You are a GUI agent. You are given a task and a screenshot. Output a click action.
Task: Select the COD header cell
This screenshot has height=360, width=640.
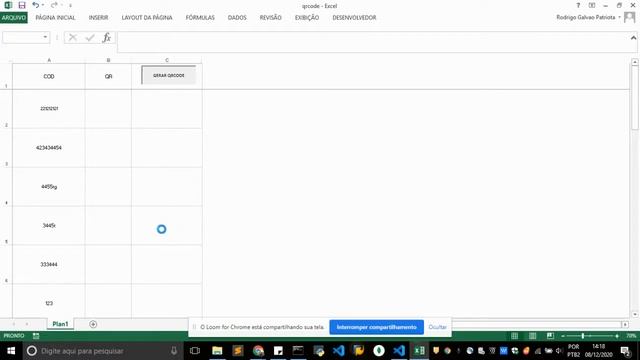click(49, 76)
